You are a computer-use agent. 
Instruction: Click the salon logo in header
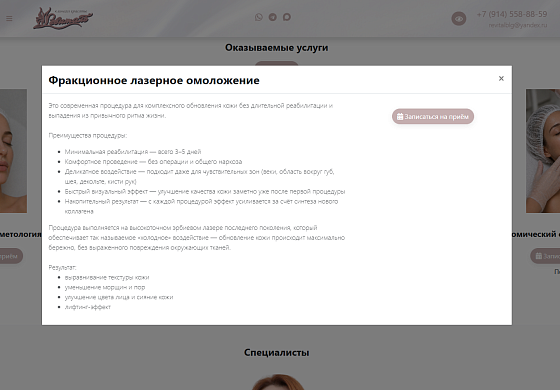click(x=63, y=18)
